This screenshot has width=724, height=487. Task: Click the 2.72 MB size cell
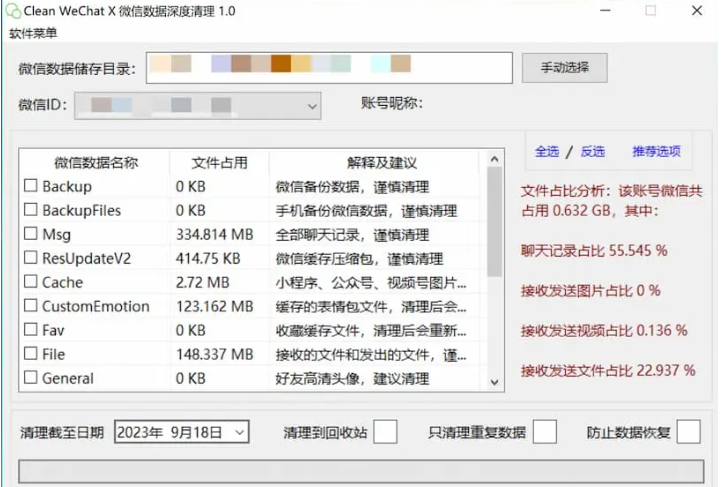(x=202, y=283)
